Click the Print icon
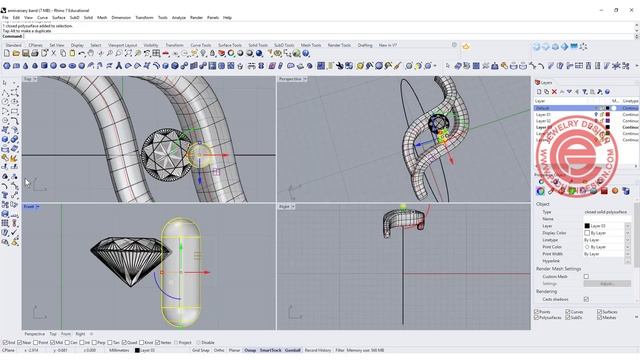The height and width of the screenshot is (360, 640). 35,53
